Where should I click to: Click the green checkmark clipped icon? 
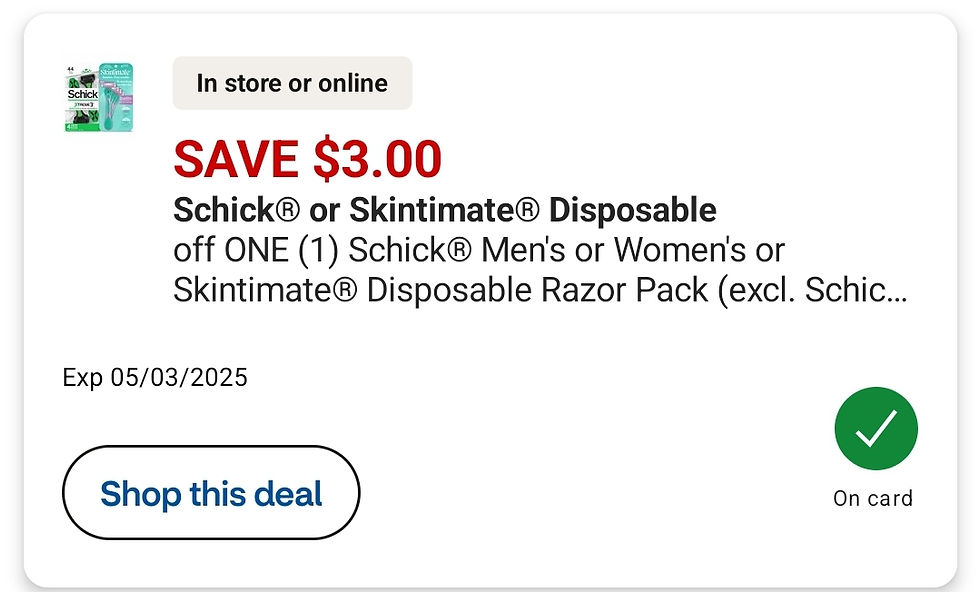875,429
